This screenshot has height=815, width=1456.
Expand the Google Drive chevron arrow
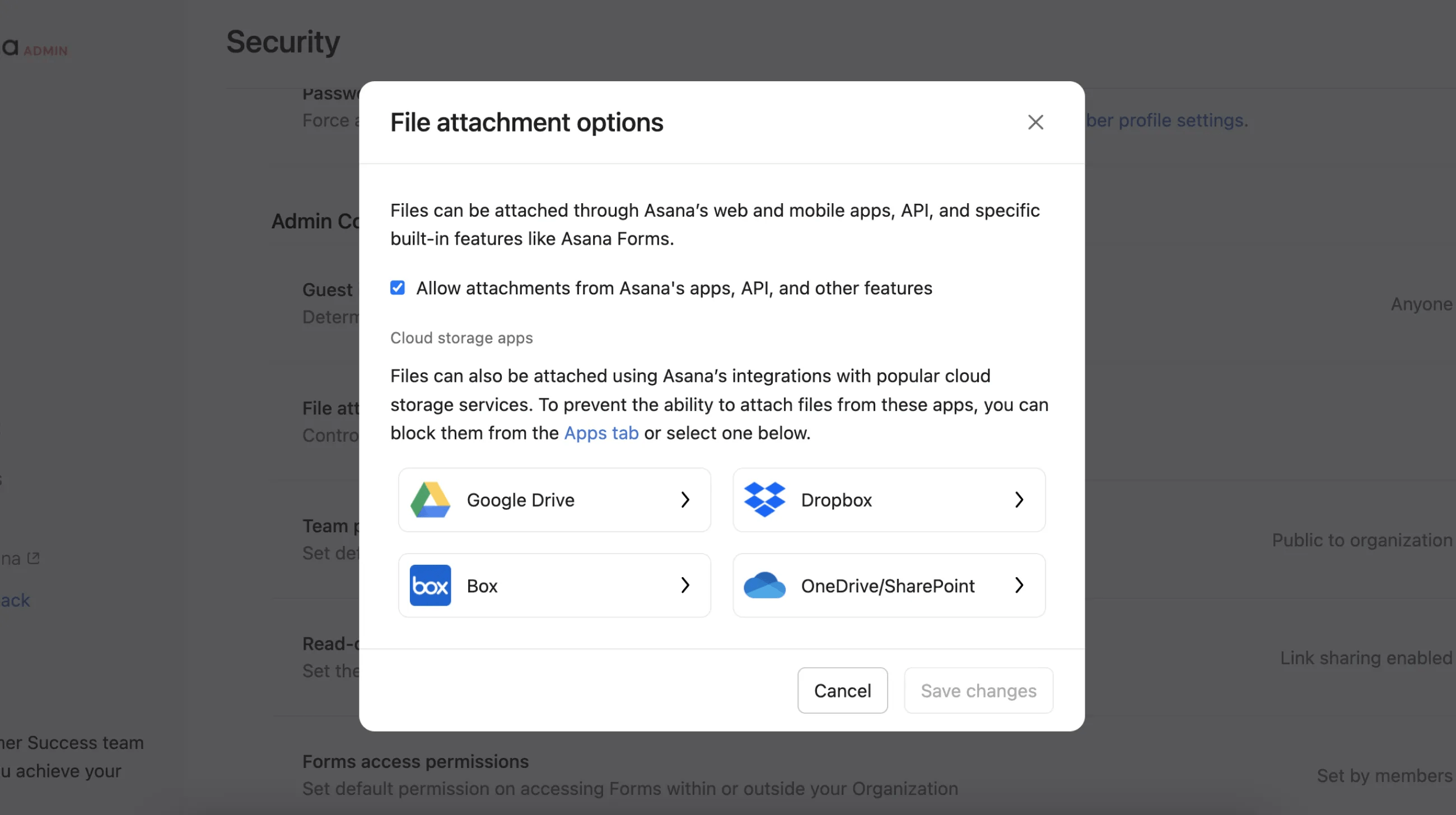pyautogui.click(x=685, y=500)
